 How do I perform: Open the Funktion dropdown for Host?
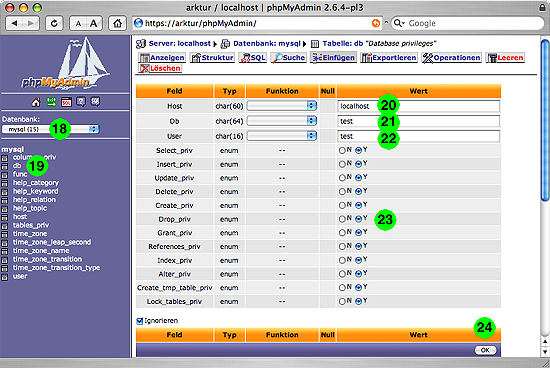[x=282, y=106]
